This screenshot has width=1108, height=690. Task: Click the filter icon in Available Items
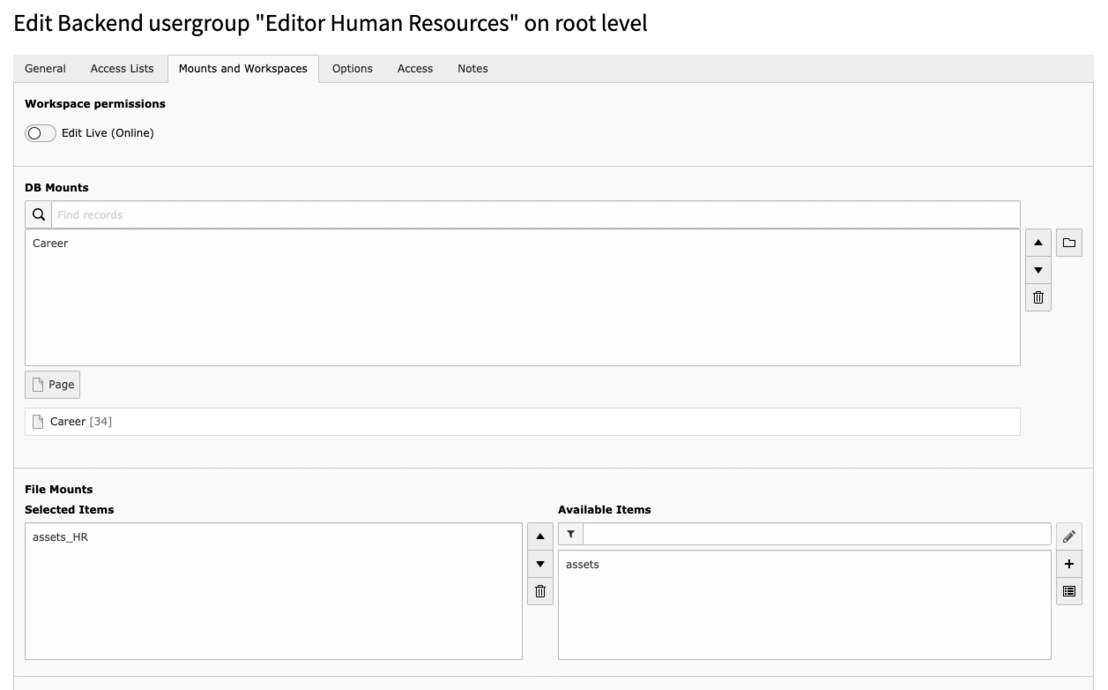[x=569, y=534]
